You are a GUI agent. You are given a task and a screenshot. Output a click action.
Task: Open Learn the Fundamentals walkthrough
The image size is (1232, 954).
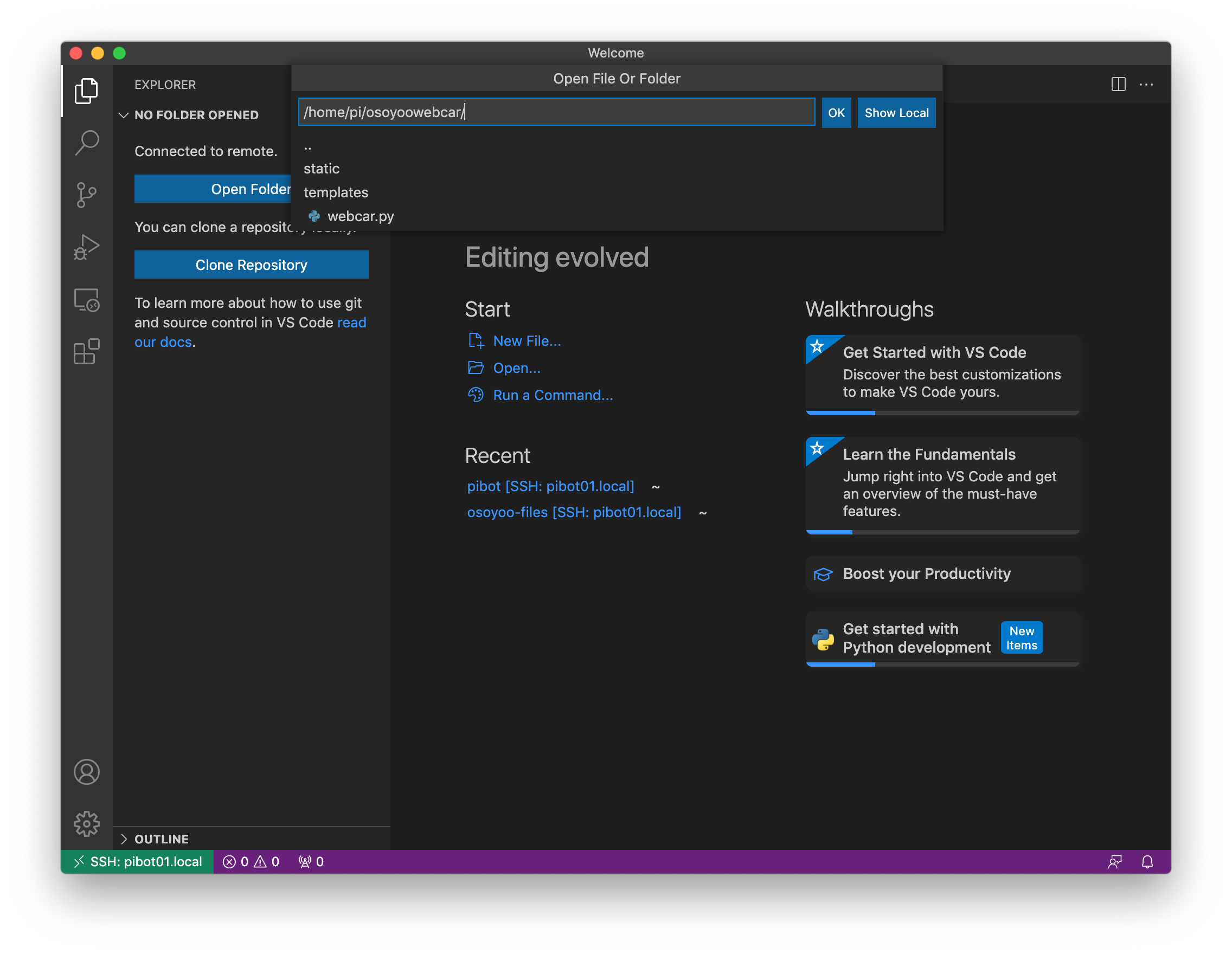[x=942, y=485]
